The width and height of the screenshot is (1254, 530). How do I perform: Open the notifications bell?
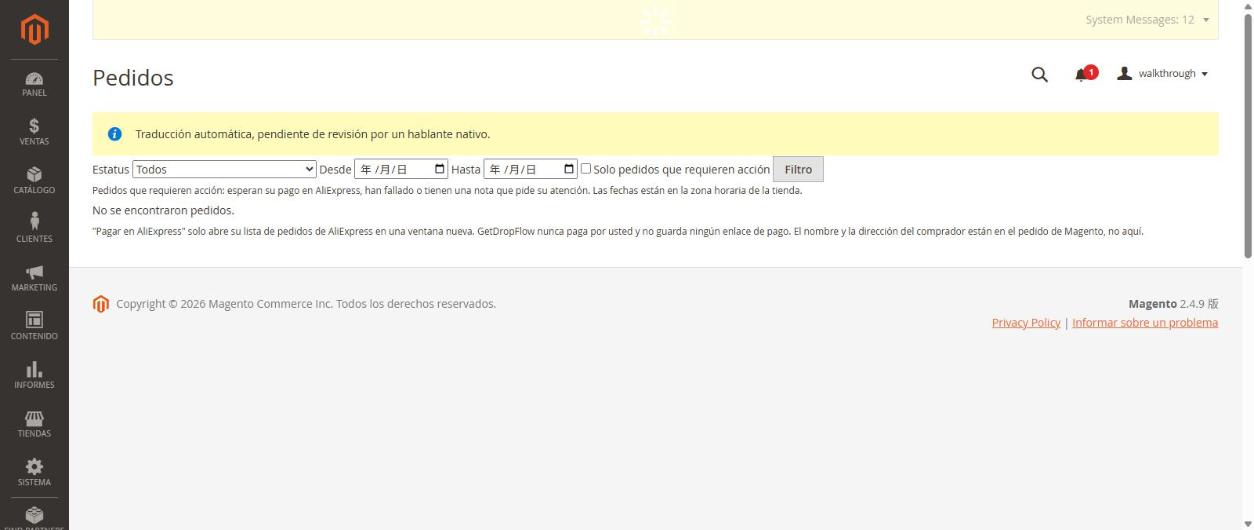[1085, 74]
